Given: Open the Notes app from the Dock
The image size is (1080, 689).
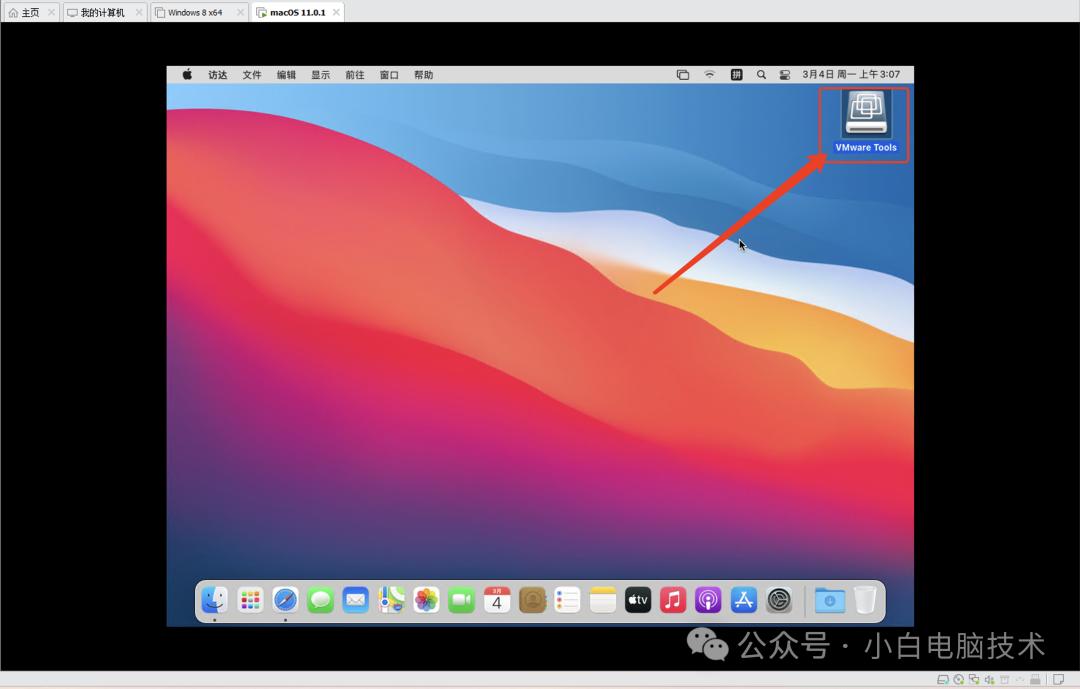Looking at the screenshot, I should [602, 600].
